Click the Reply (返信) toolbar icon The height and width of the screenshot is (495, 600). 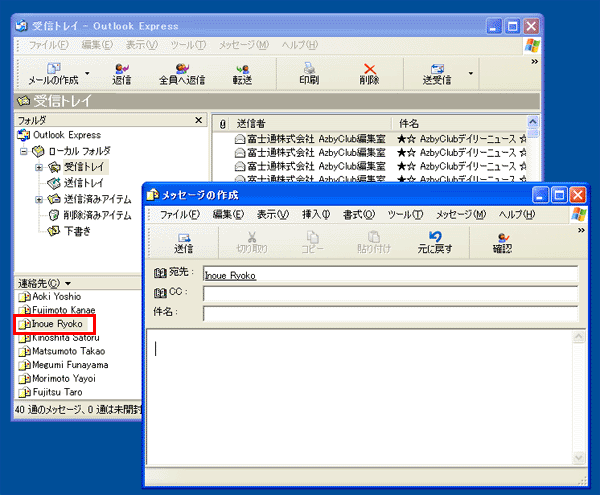(x=122, y=69)
